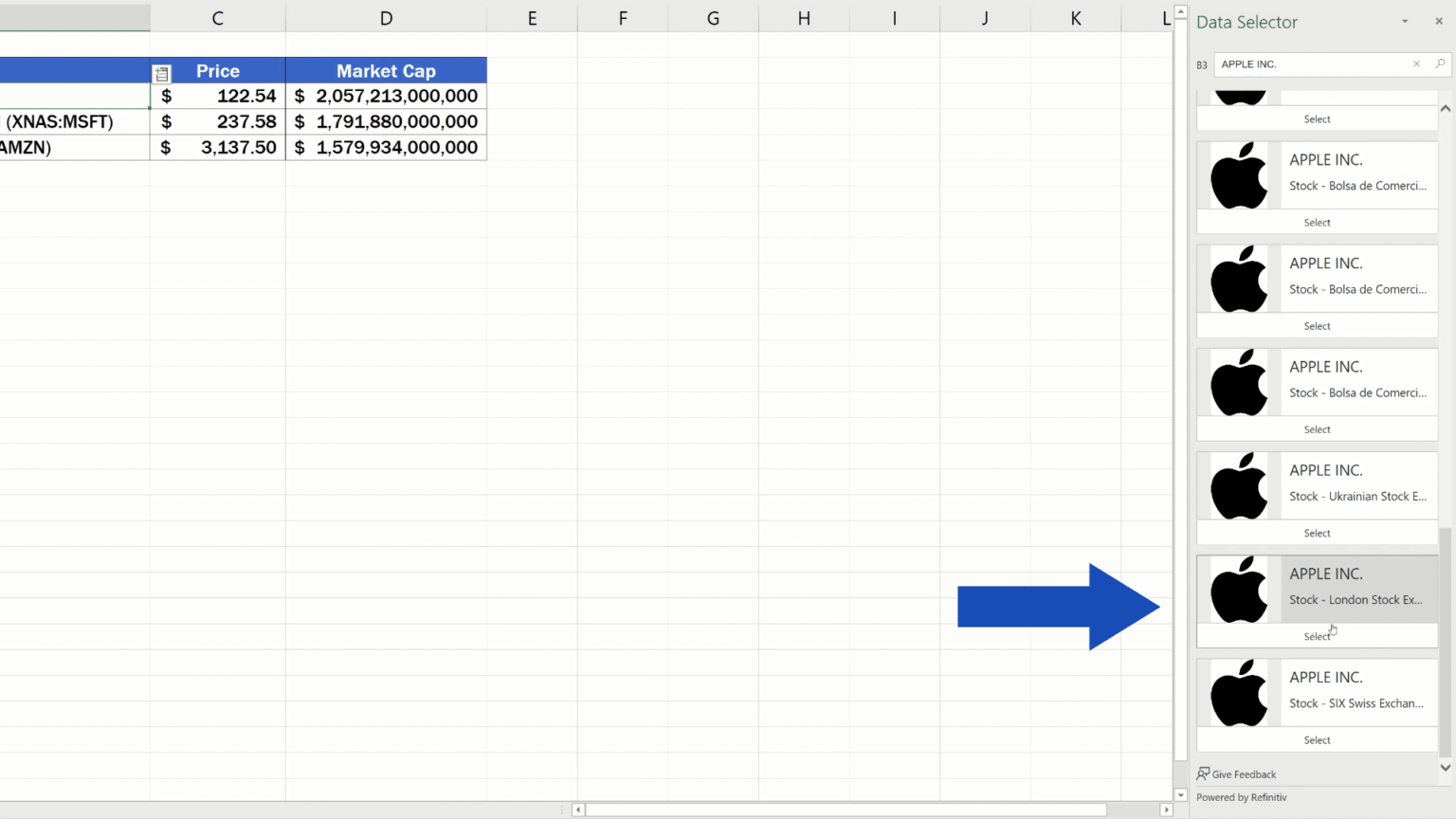
Task: Select the APPLE INC. SIX Swiss Exchange listing
Action: 1317,739
